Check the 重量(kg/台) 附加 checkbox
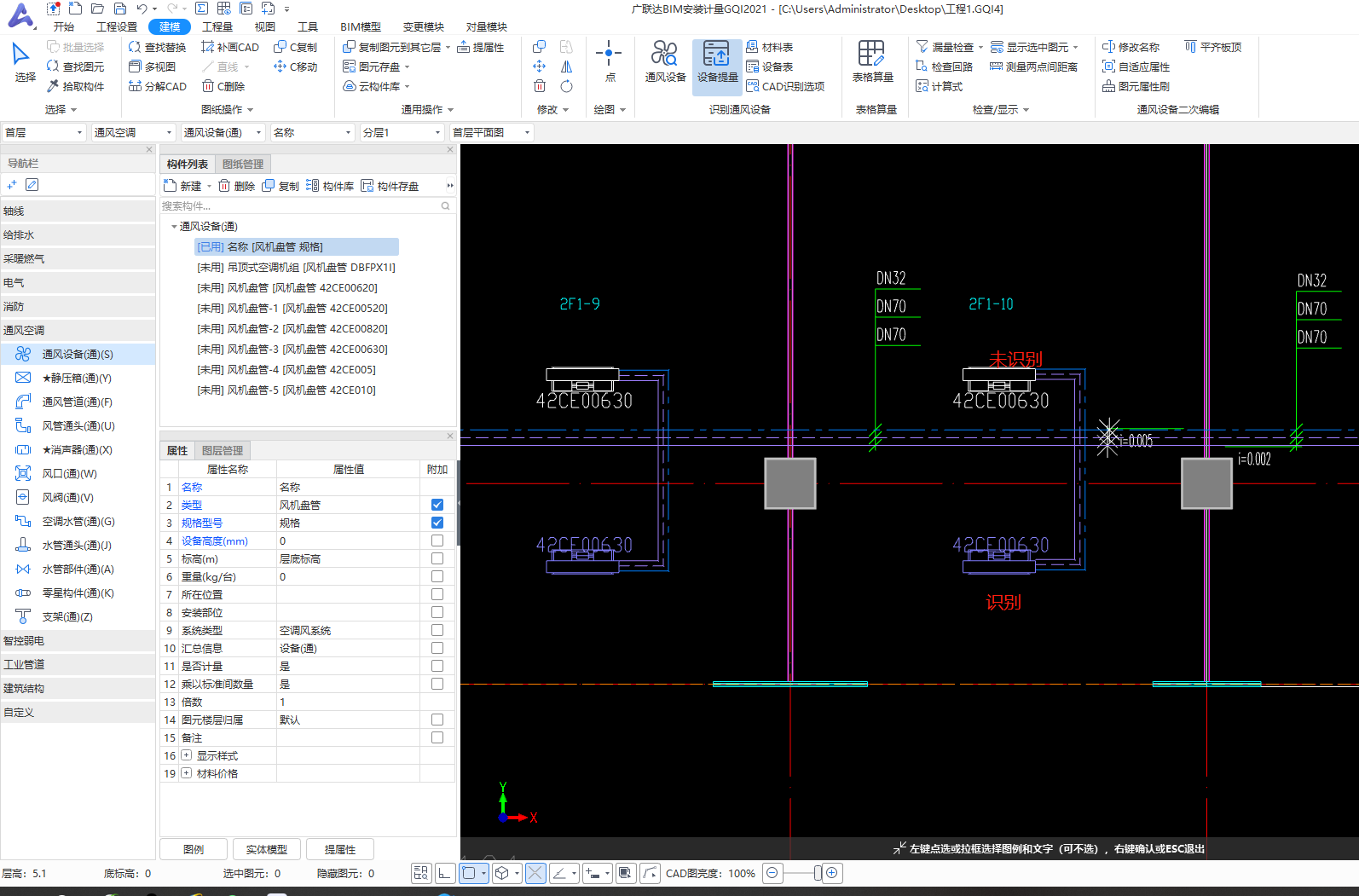This screenshot has height=896, width=1359. [x=437, y=576]
